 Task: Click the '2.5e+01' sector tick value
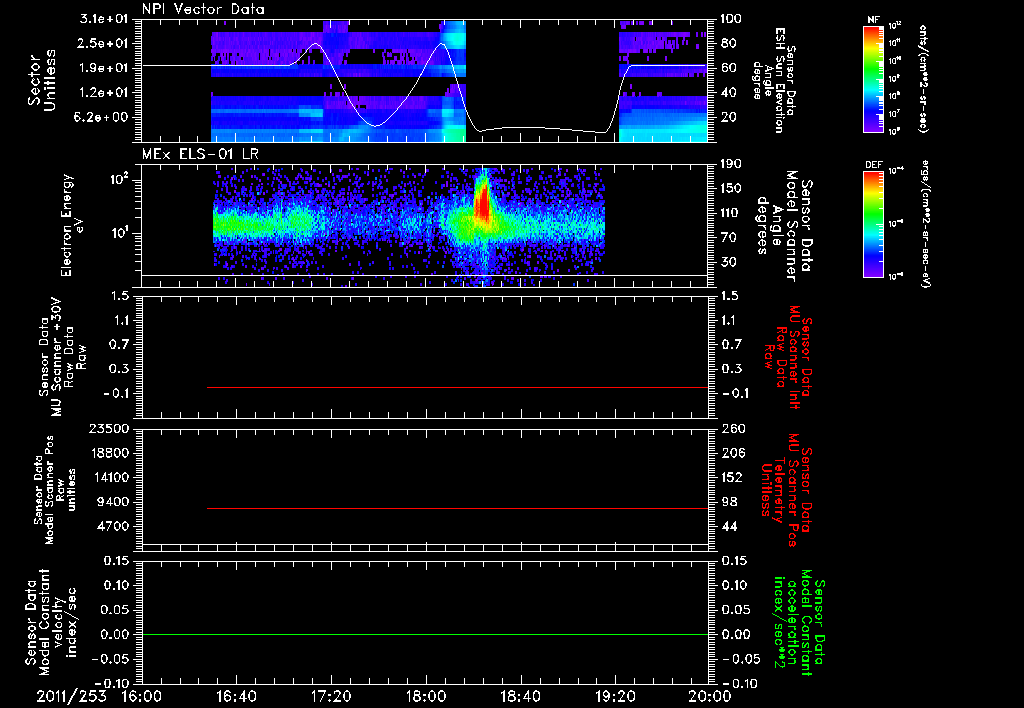pyautogui.click(x=105, y=44)
